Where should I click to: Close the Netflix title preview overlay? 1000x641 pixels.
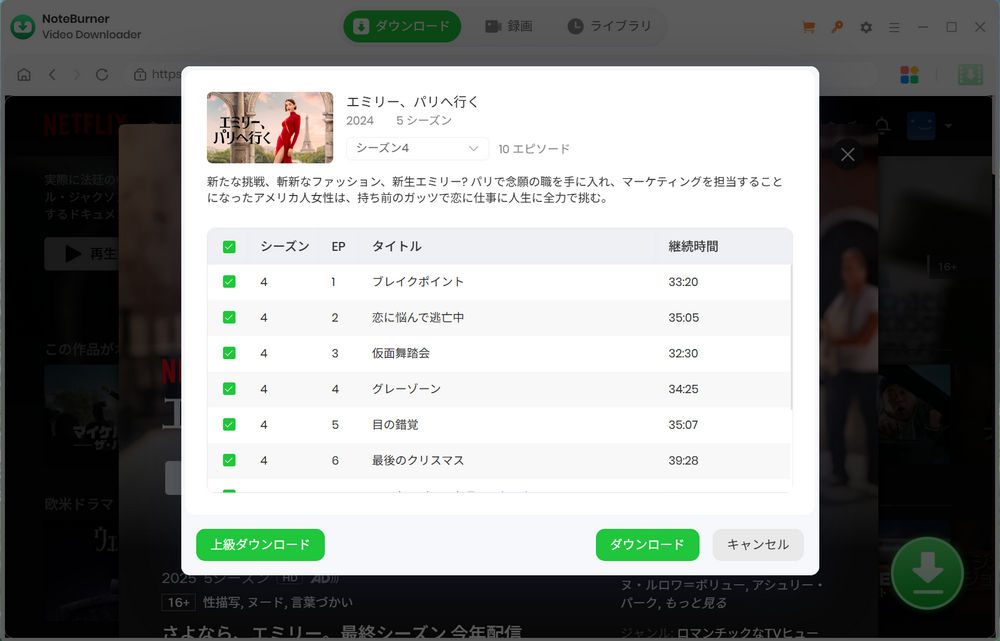(848, 154)
